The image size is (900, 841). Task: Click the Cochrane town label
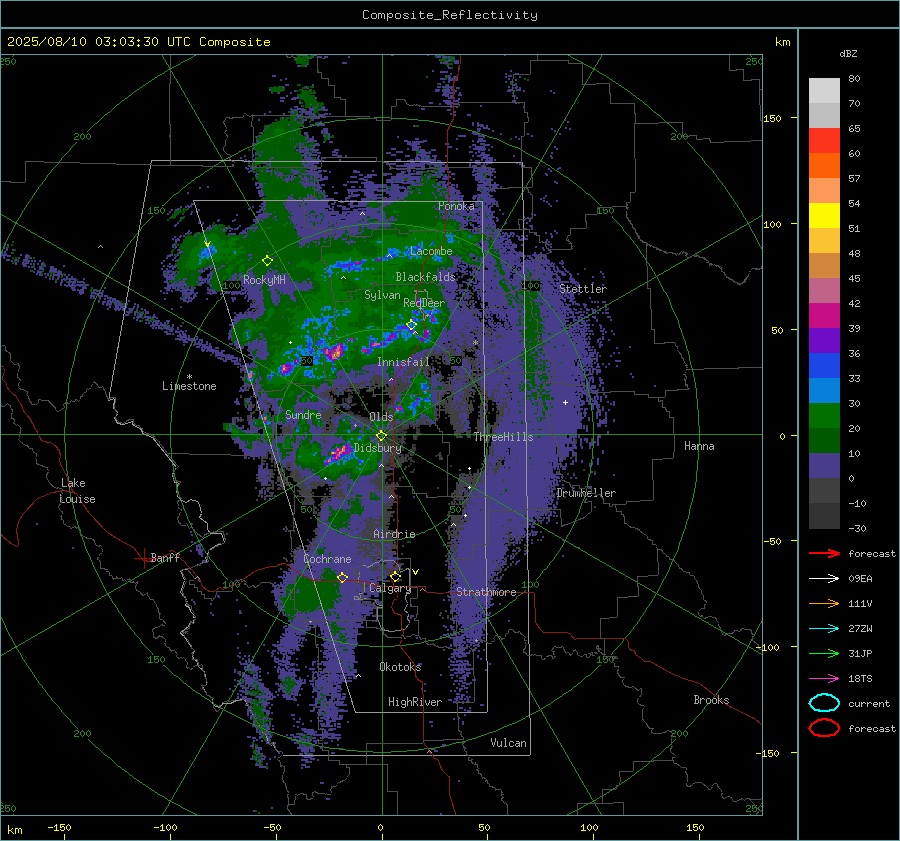[x=327, y=559]
